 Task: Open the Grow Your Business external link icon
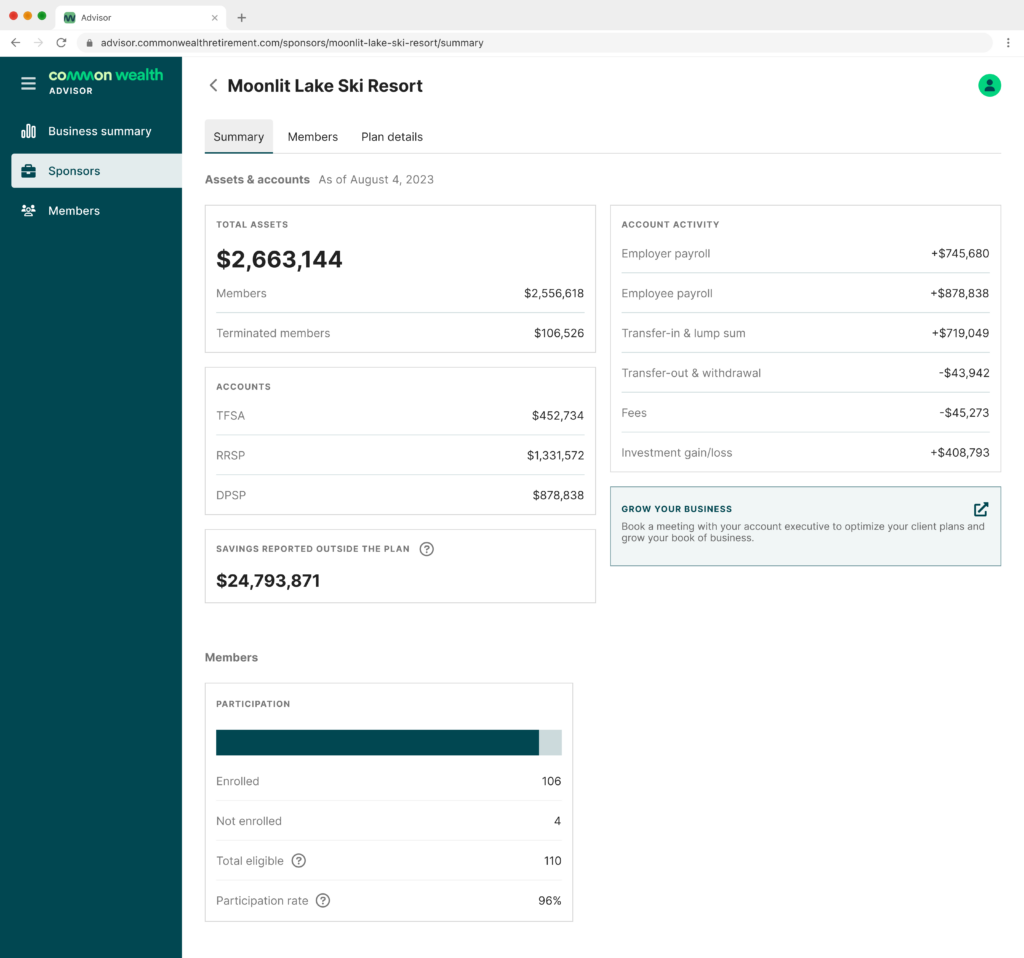click(981, 509)
